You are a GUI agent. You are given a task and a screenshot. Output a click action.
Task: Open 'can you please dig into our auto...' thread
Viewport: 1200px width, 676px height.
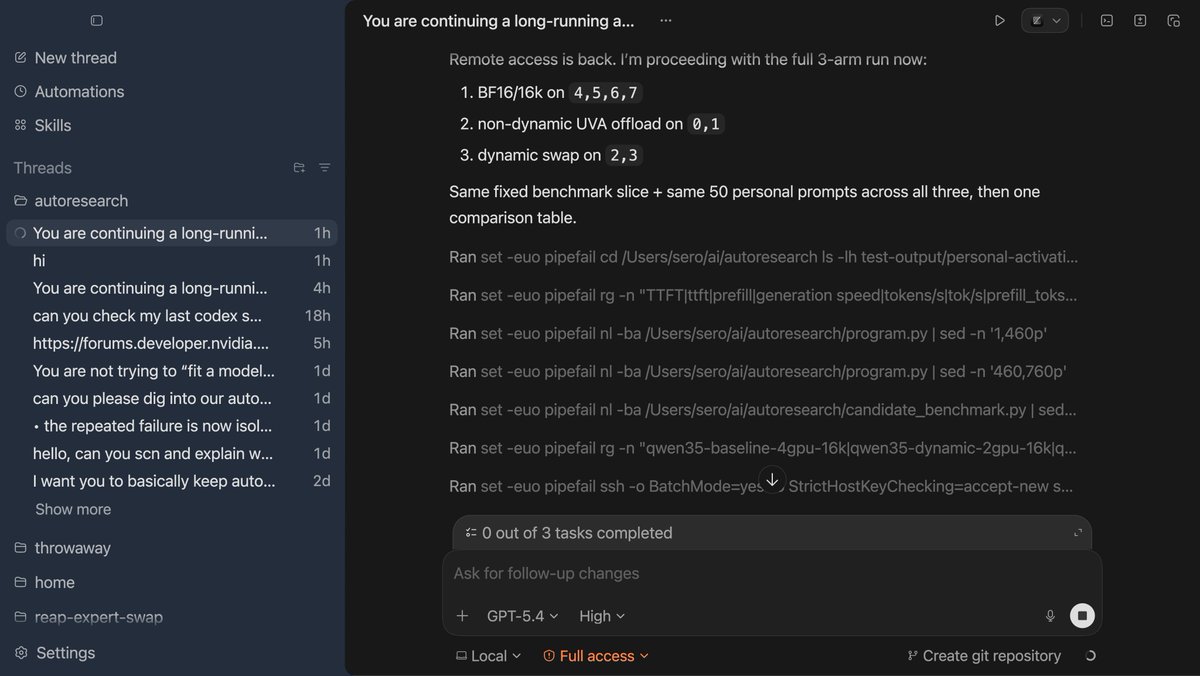[x=172, y=398]
